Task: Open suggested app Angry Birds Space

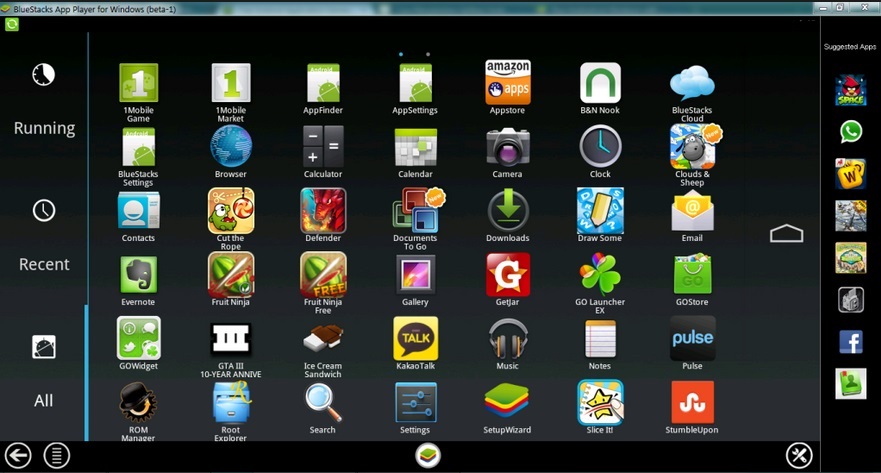Action: [x=851, y=90]
